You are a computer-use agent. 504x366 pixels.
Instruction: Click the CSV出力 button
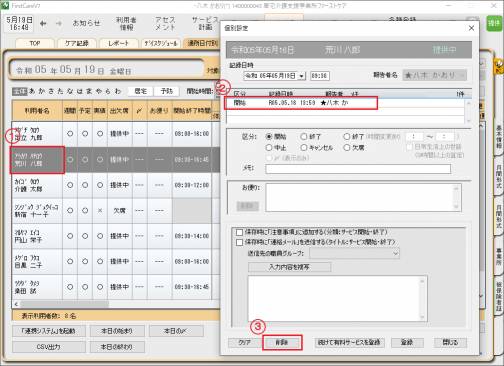tap(49, 347)
